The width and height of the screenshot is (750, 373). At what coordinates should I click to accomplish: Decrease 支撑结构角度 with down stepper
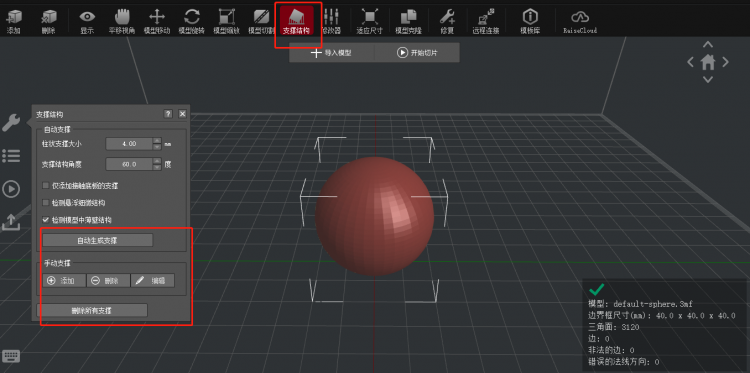point(157,167)
